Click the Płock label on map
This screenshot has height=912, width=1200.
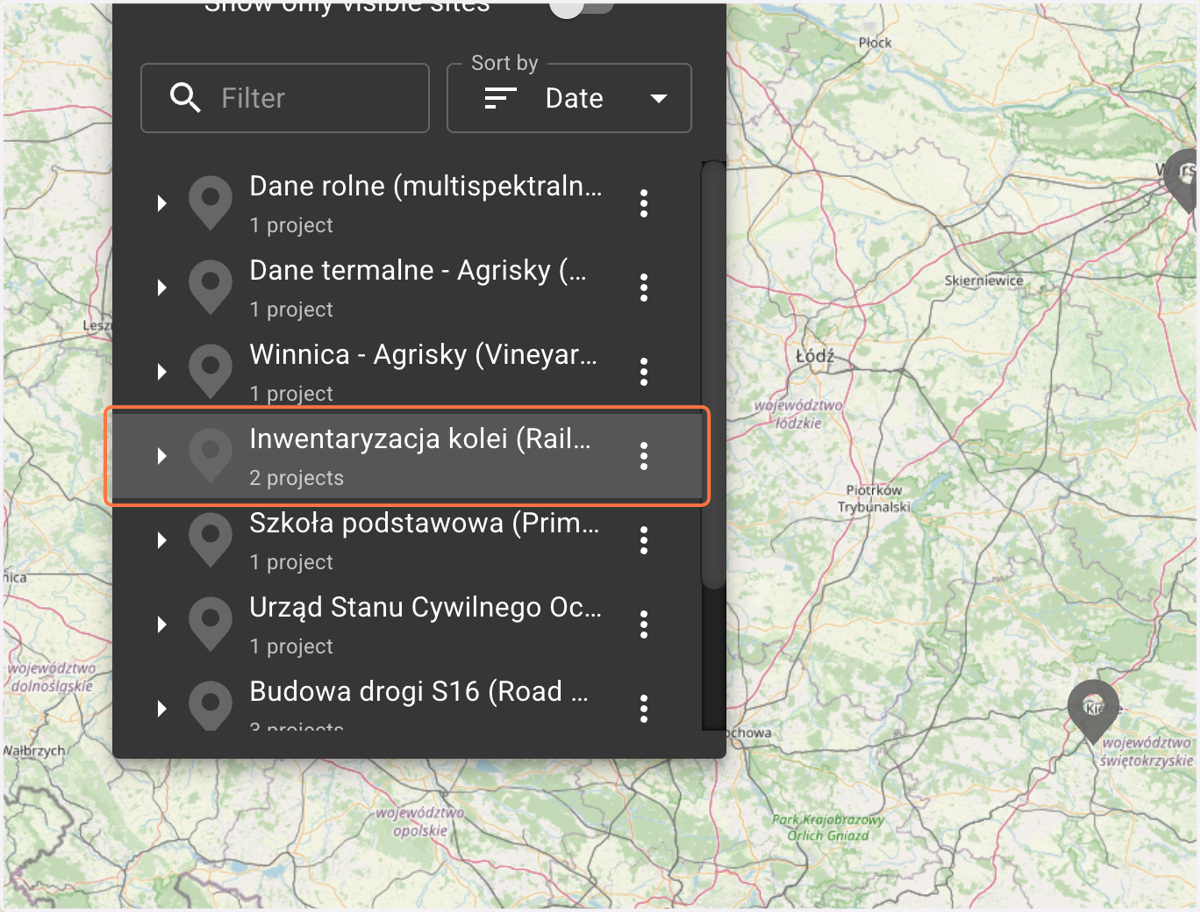pos(875,43)
